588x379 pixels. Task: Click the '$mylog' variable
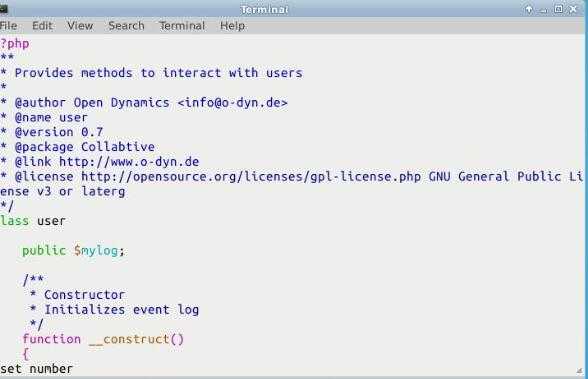point(96,250)
